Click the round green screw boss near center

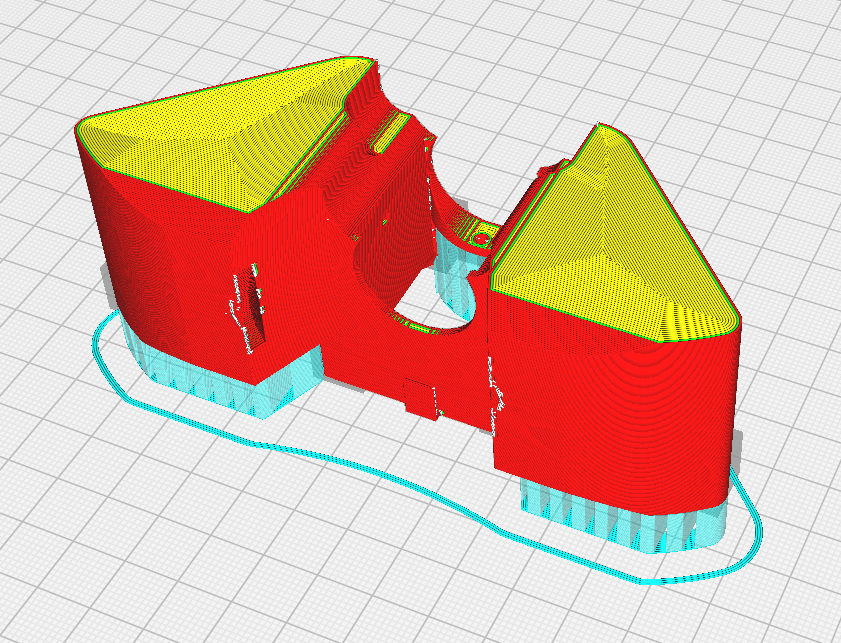[x=482, y=238]
